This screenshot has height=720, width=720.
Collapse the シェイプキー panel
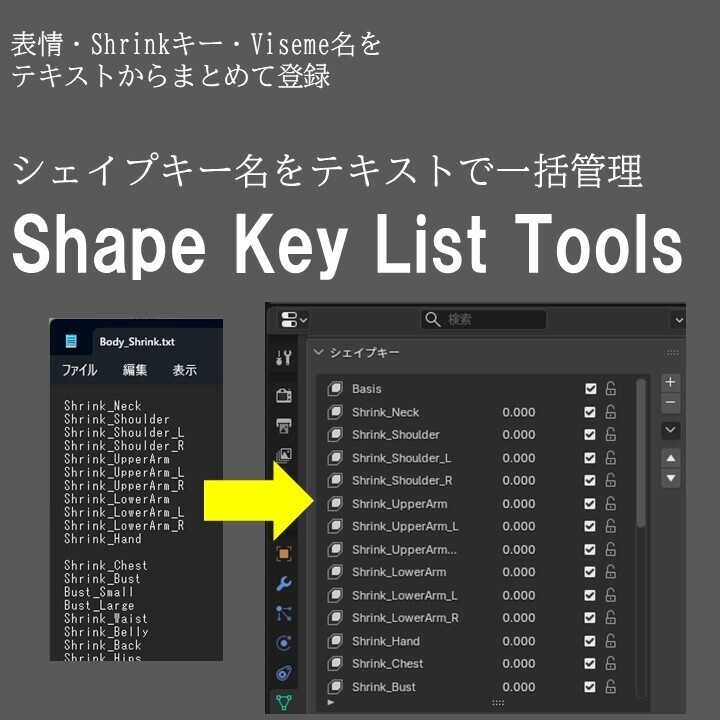coord(318,353)
